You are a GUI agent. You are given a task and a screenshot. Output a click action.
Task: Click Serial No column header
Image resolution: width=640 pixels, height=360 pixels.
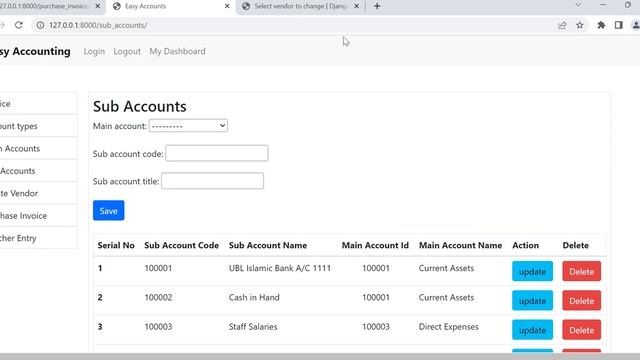point(116,245)
